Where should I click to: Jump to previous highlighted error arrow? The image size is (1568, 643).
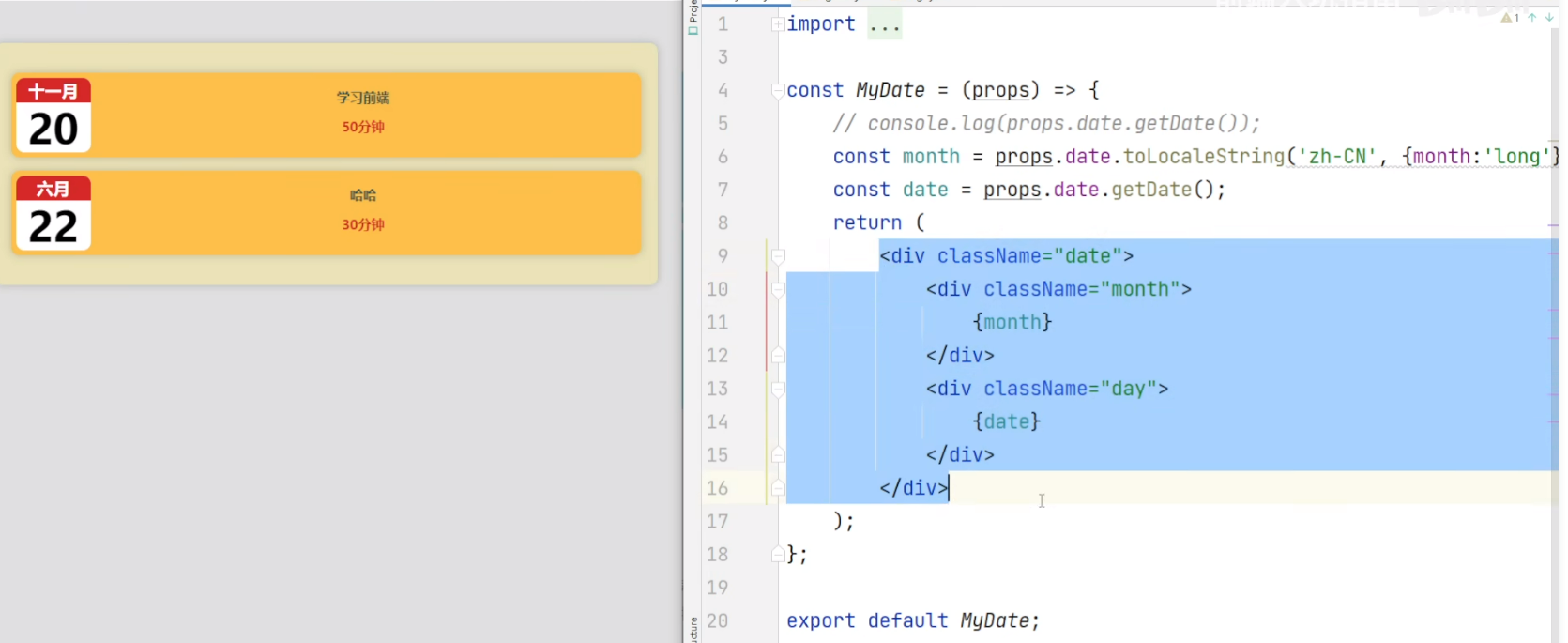pos(1531,17)
